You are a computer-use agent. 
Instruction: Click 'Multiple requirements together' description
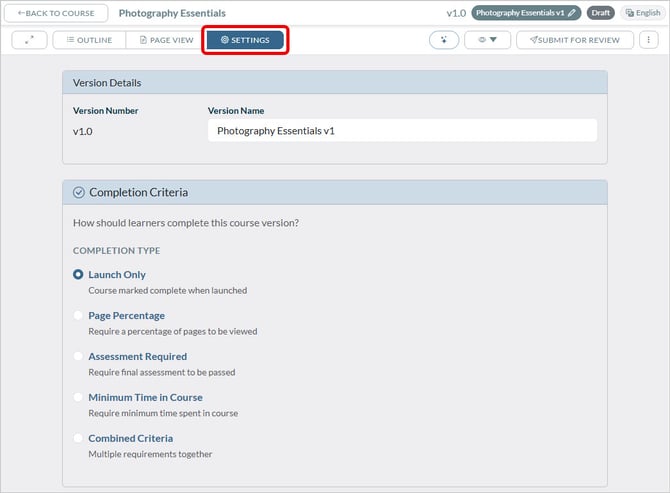coord(150,454)
